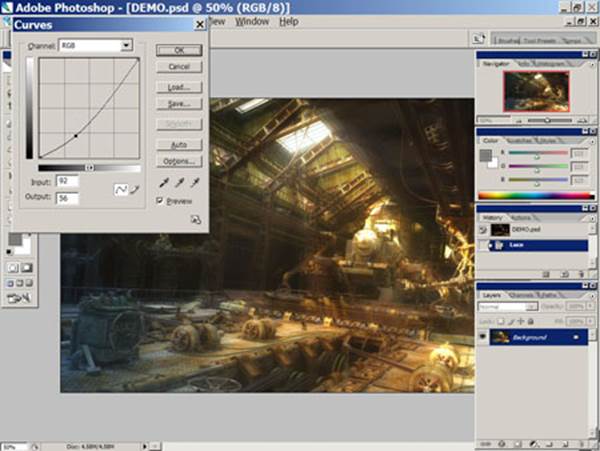Click the add layer mask icon
The image size is (600, 451).
coord(518,444)
